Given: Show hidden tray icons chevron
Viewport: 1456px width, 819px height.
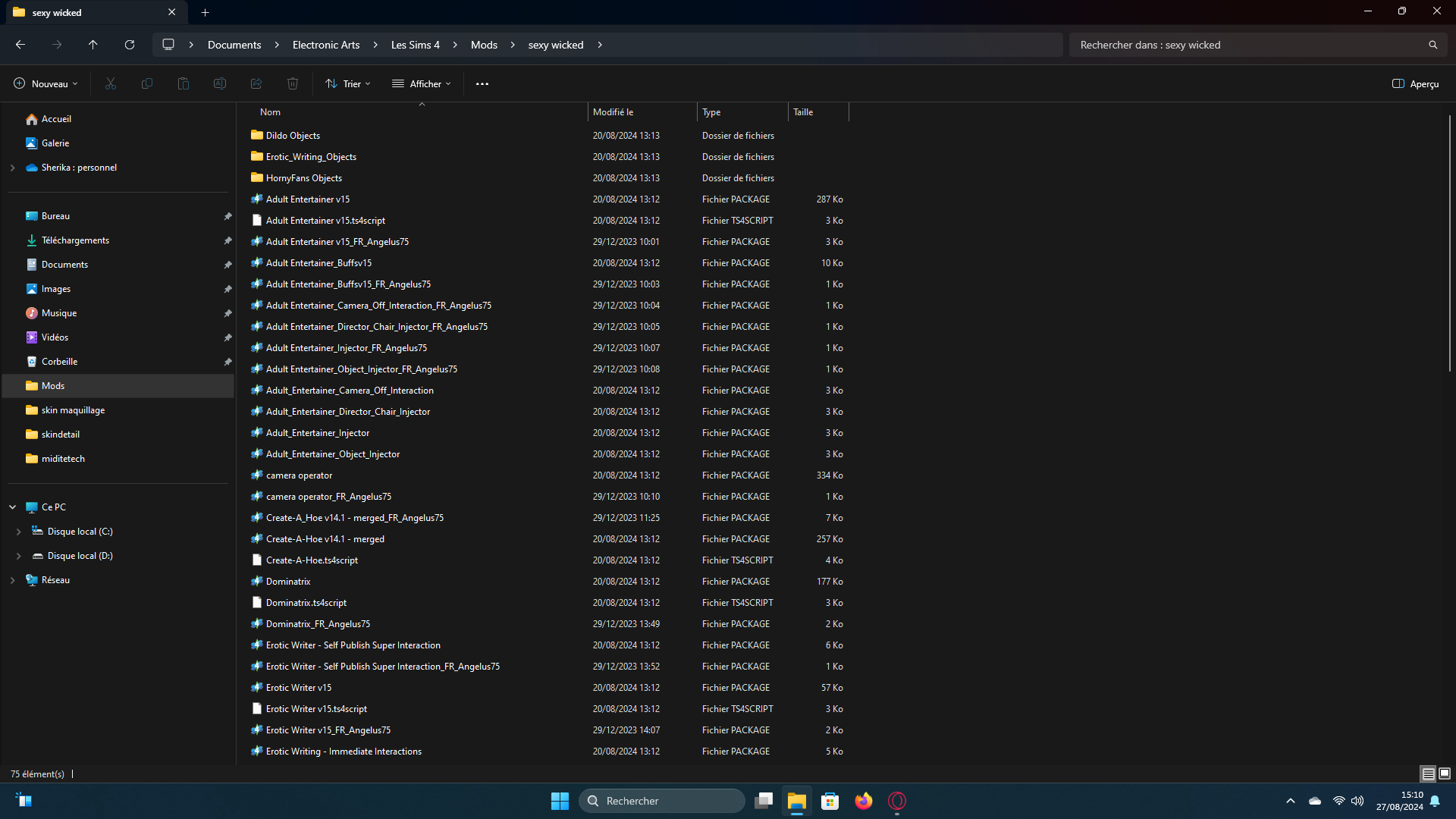Looking at the screenshot, I should coord(1290,801).
